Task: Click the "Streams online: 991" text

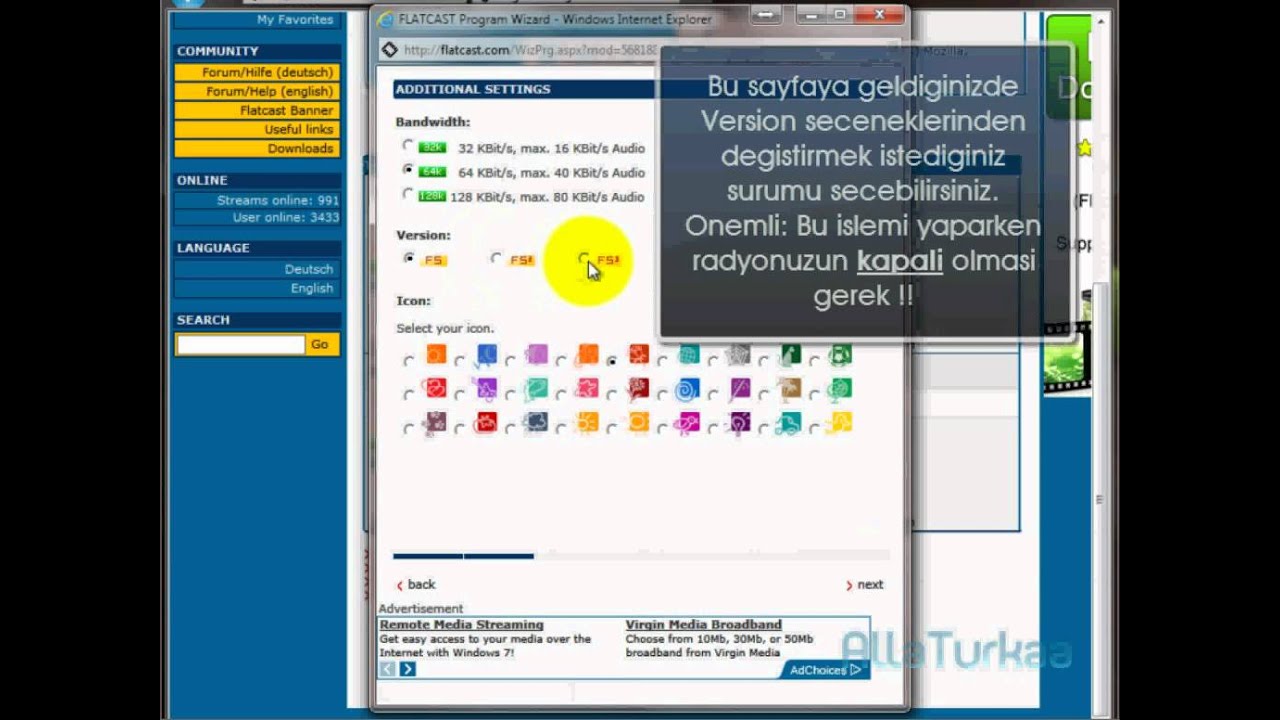Action: [278, 201]
